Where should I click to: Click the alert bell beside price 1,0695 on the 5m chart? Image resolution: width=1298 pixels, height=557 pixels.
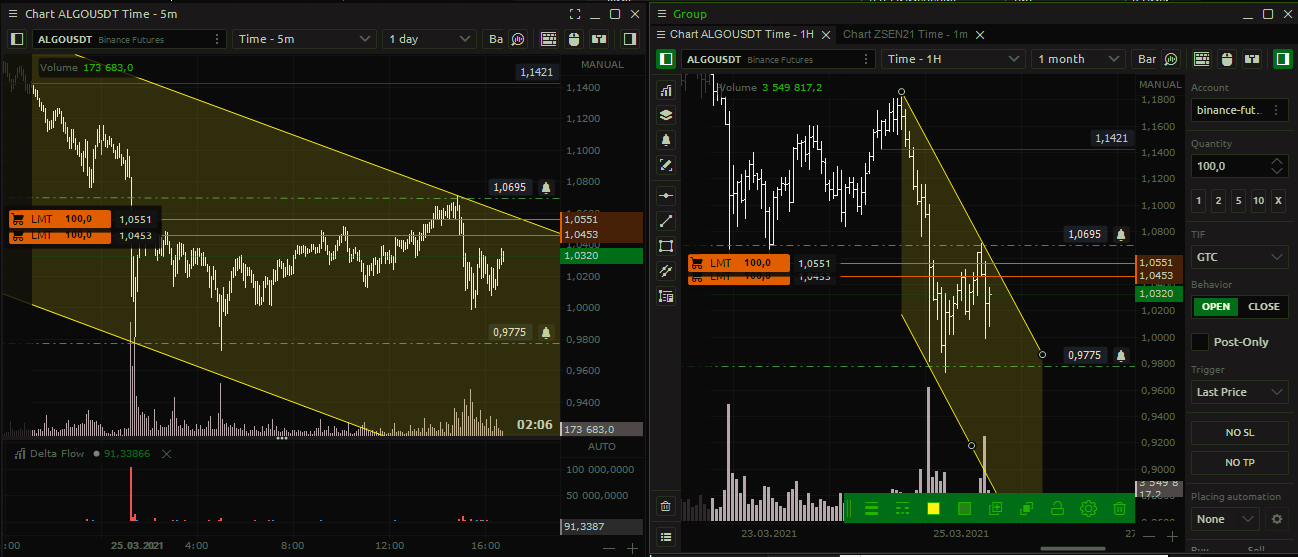pyautogui.click(x=546, y=187)
